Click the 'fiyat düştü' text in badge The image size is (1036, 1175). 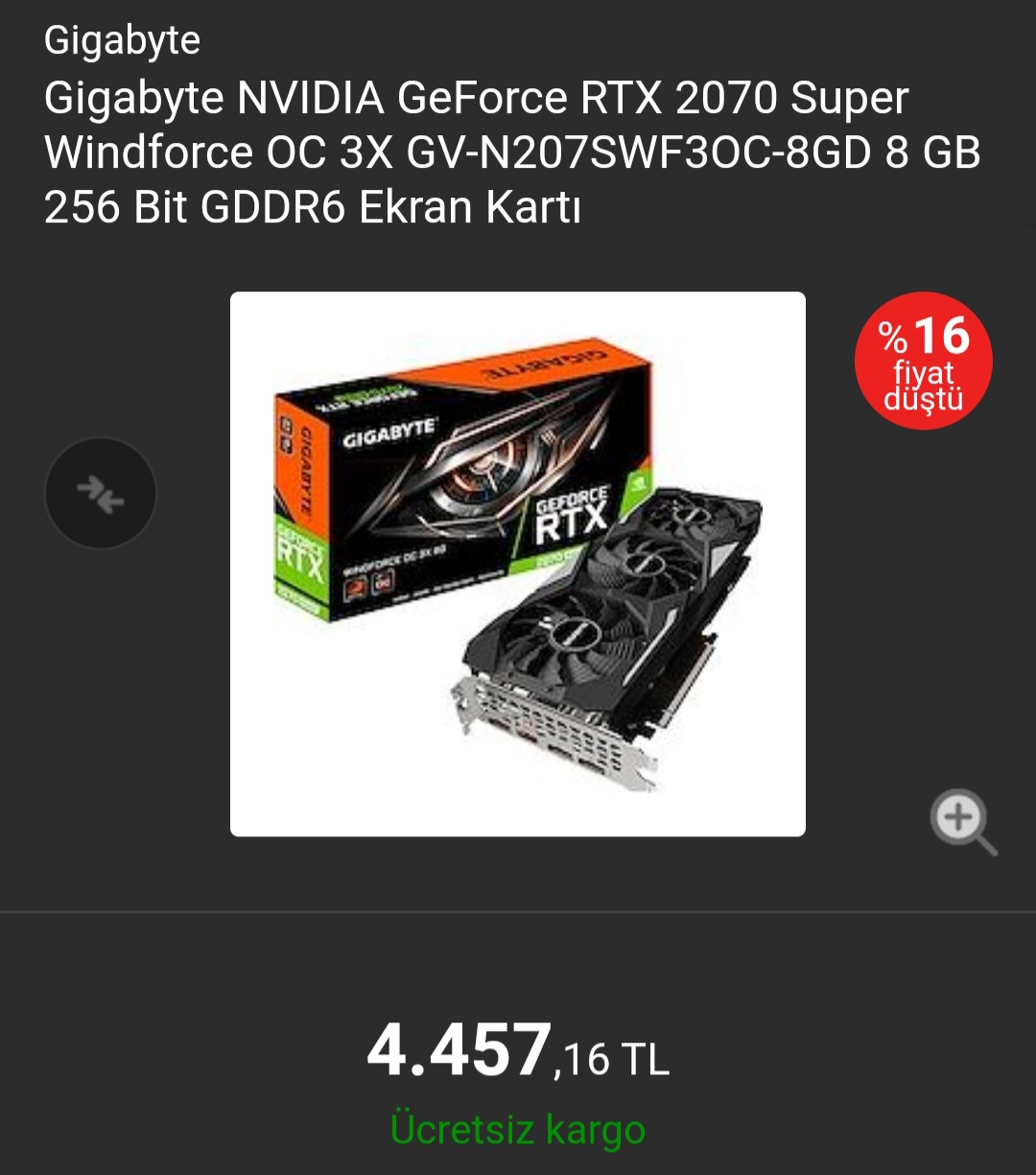pyautogui.click(x=924, y=386)
